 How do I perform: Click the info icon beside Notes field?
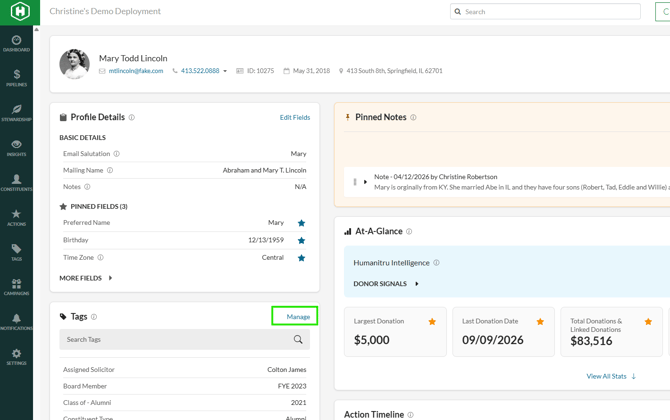click(x=87, y=187)
